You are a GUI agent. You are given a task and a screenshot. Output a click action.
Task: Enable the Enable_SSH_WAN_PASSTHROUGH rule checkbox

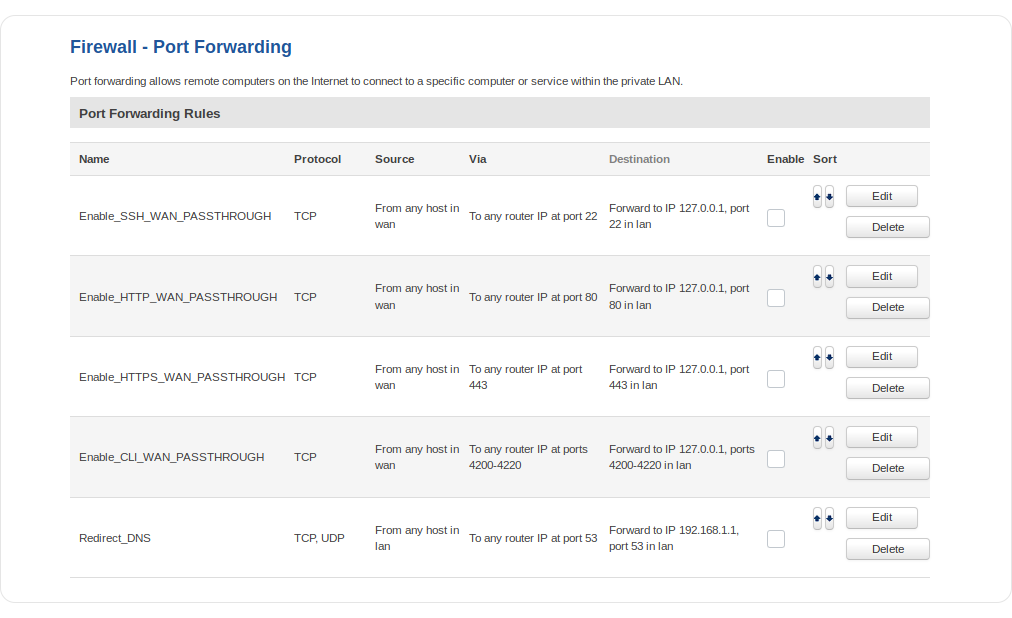(x=776, y=218)
